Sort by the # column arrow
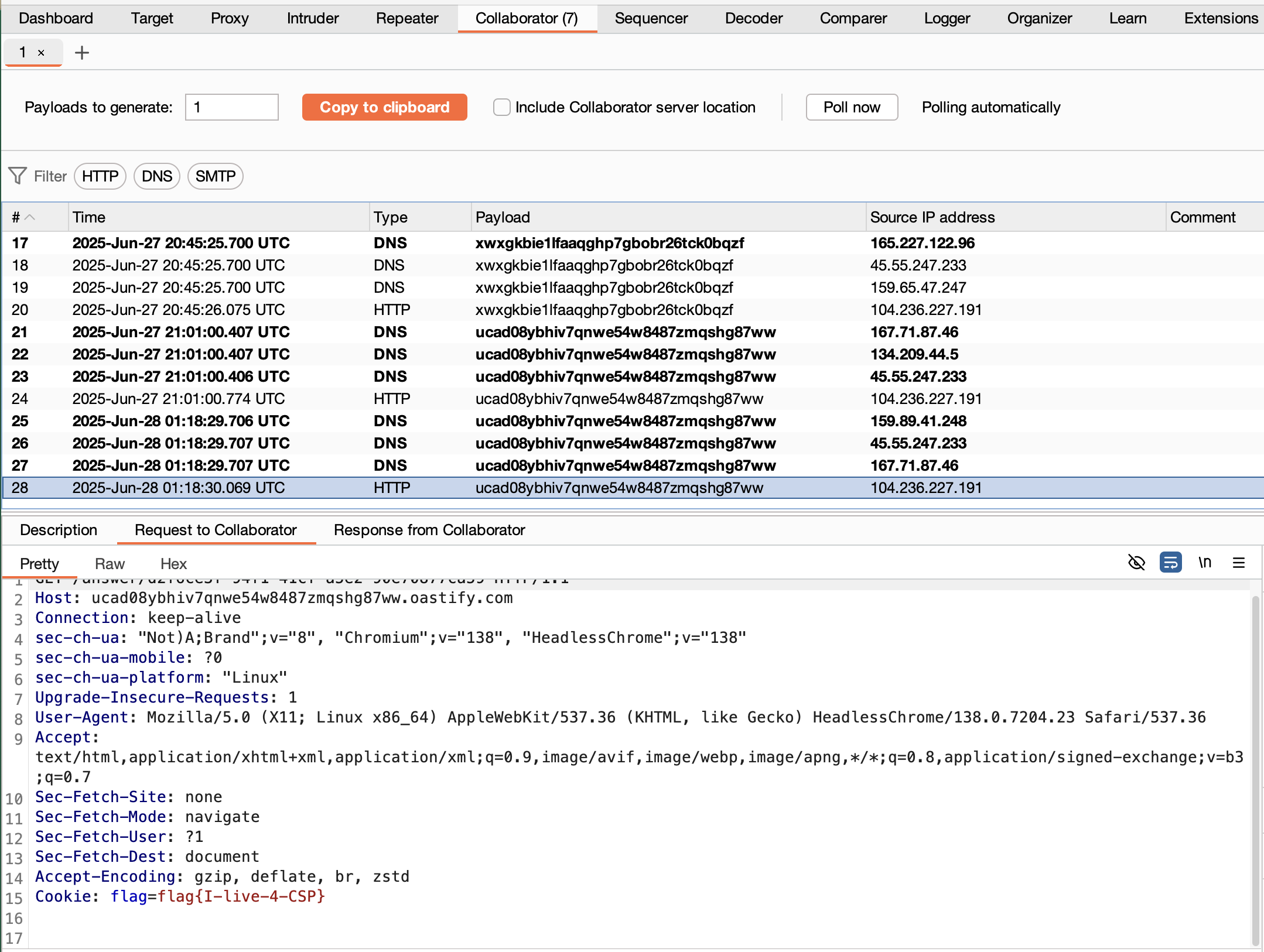The height and width of the screenshot is (952, 1264). pyautogui.click(x=29, y=217)
